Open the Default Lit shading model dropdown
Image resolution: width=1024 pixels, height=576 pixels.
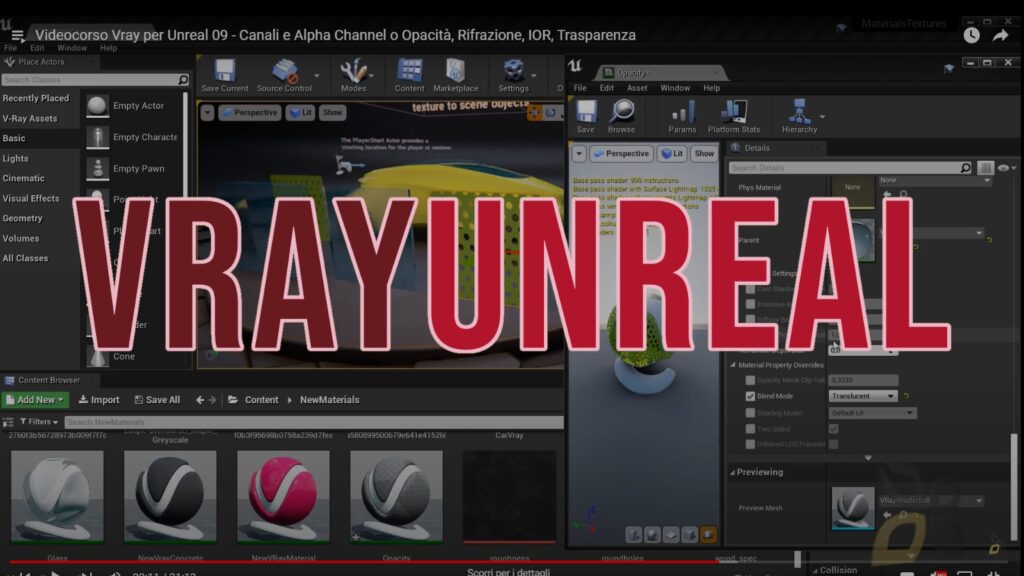[x=872, y=413]
